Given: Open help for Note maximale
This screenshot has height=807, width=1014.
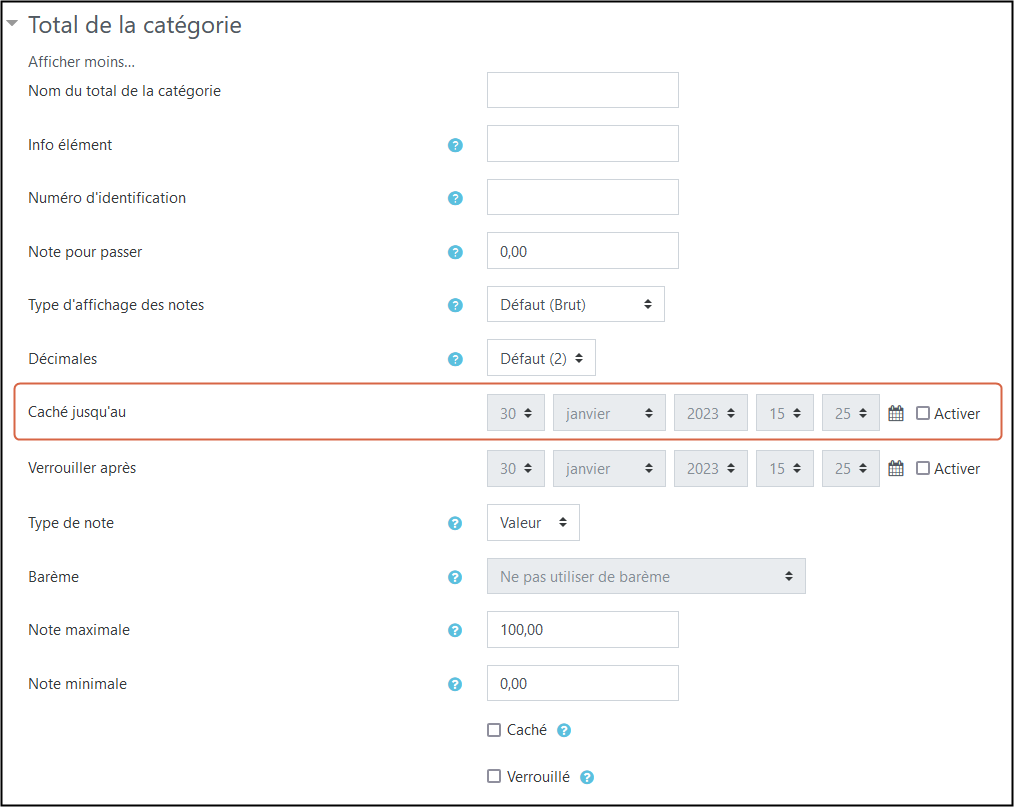Looking at the screenshot, I should point(455,630).
